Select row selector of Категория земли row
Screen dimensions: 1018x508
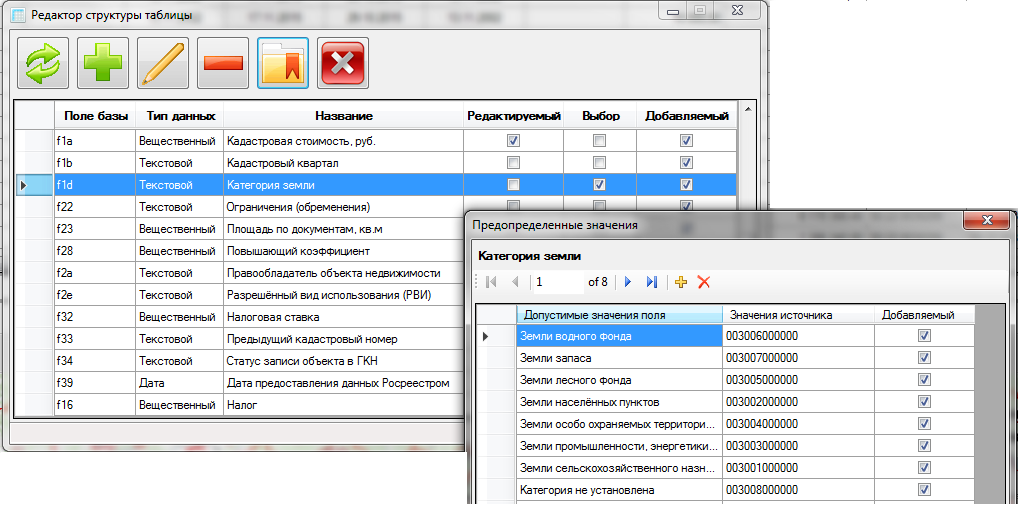coord(34,185)
